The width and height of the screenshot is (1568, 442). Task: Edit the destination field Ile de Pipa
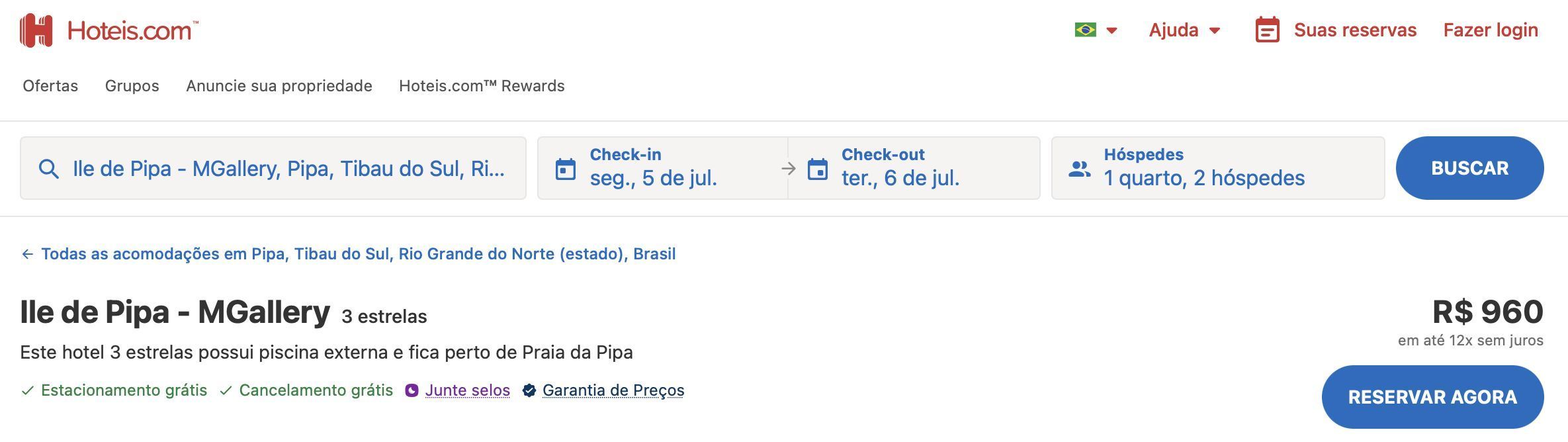pos(273,168)
